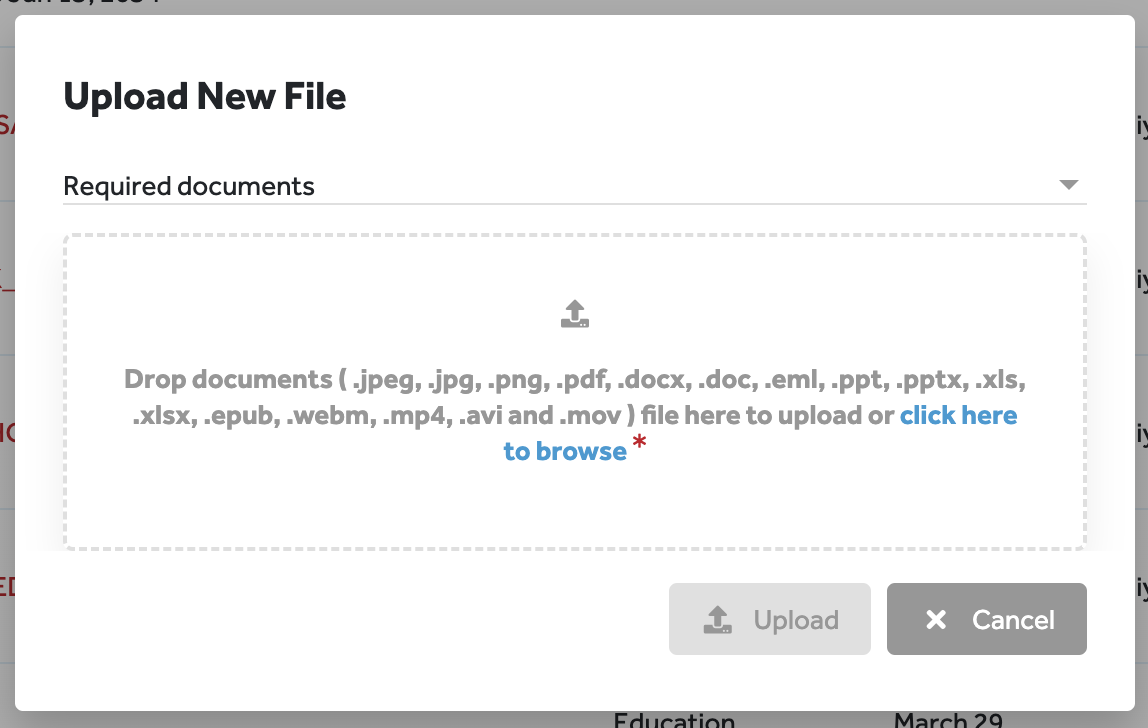1148x728 pixels.
Task: Click the X icon on Cancel button
Action: click(x=936, y=620)
